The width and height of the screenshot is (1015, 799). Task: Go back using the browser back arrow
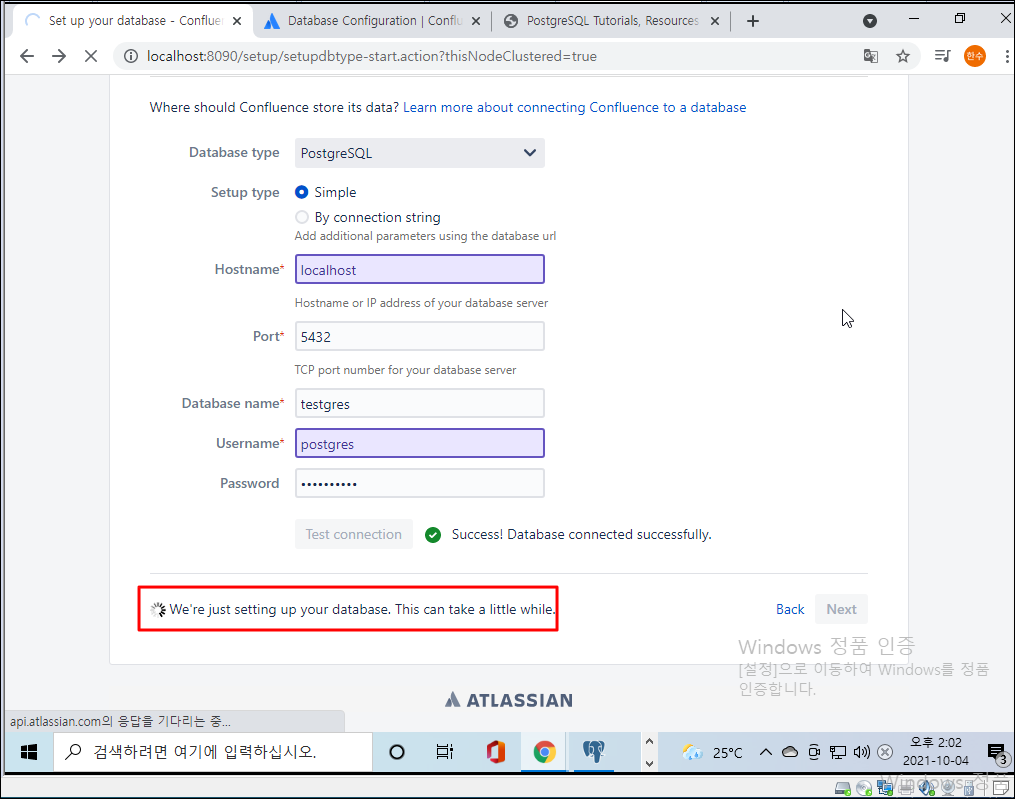[x=27, y=56]
